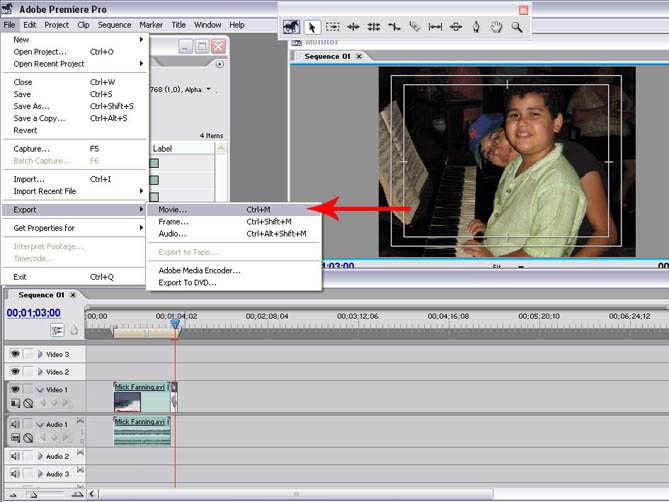Select the Ripple Edit tool
The image size is (669, 502).
pyautogui.click(x=354, y=27)
